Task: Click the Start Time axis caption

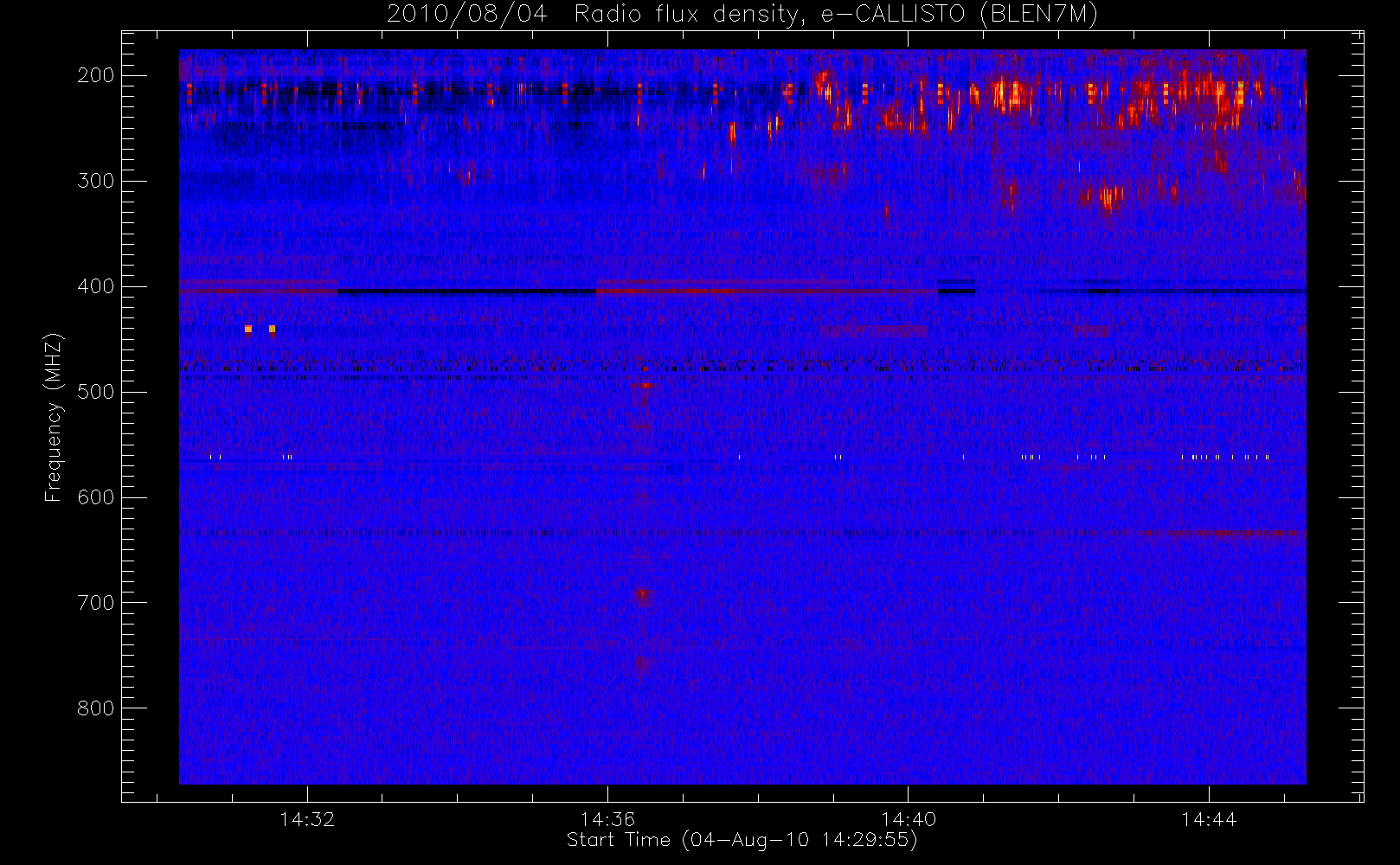Action: click(742, 840)
